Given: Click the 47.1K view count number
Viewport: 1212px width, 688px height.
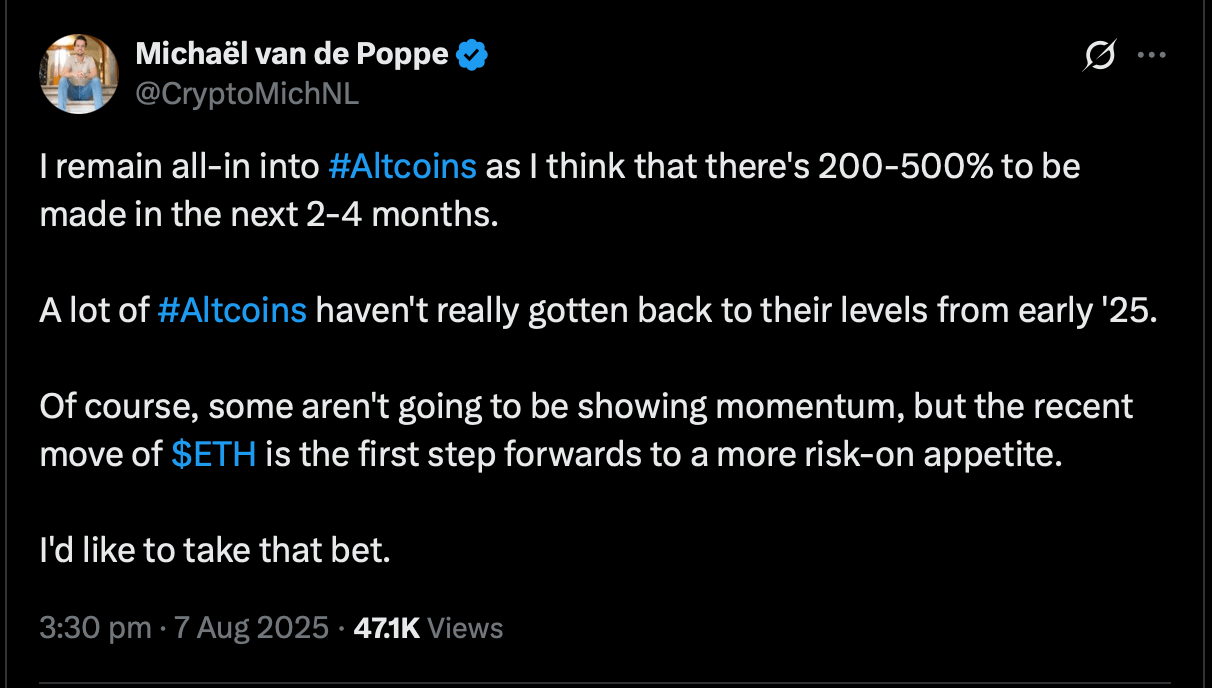Looking at the screenshot, I should tap(387, 628).
